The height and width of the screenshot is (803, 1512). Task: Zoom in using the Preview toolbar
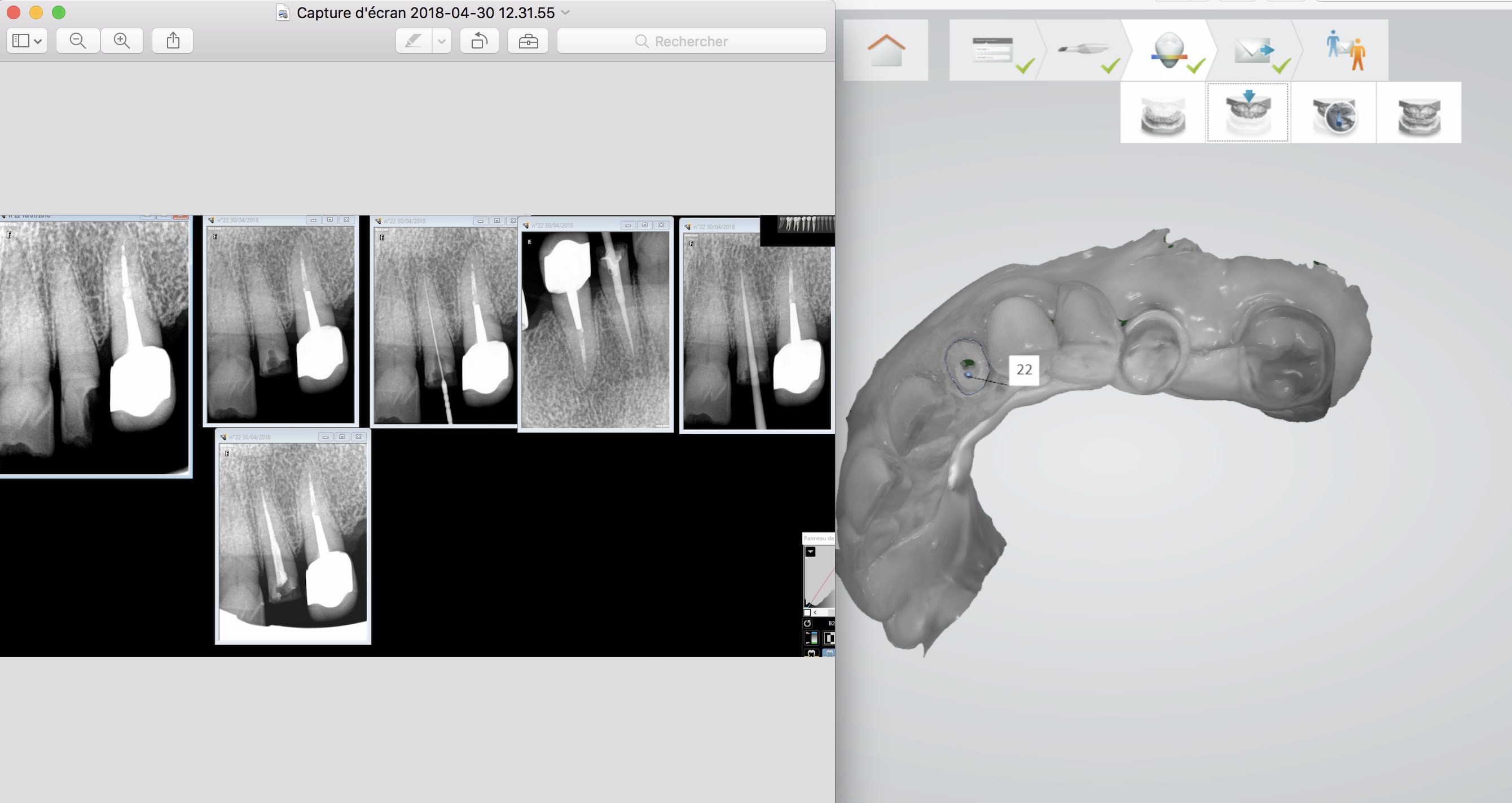122,41
